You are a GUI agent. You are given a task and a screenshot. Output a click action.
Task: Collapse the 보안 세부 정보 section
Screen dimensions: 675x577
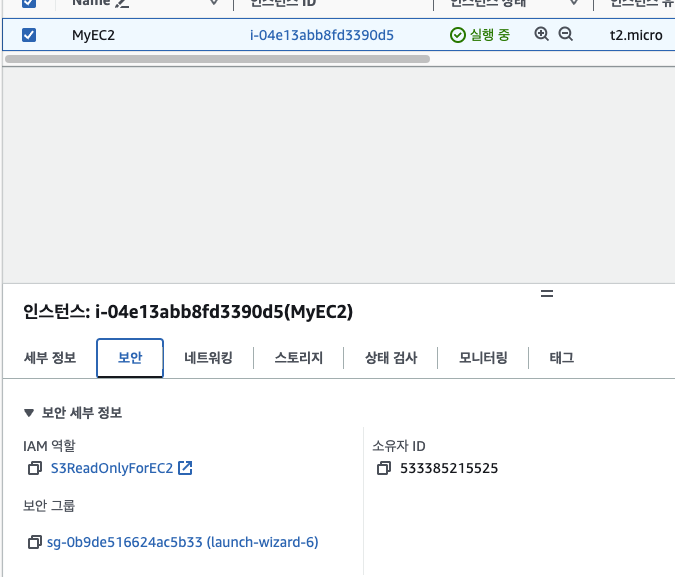(x=28, y=413)
